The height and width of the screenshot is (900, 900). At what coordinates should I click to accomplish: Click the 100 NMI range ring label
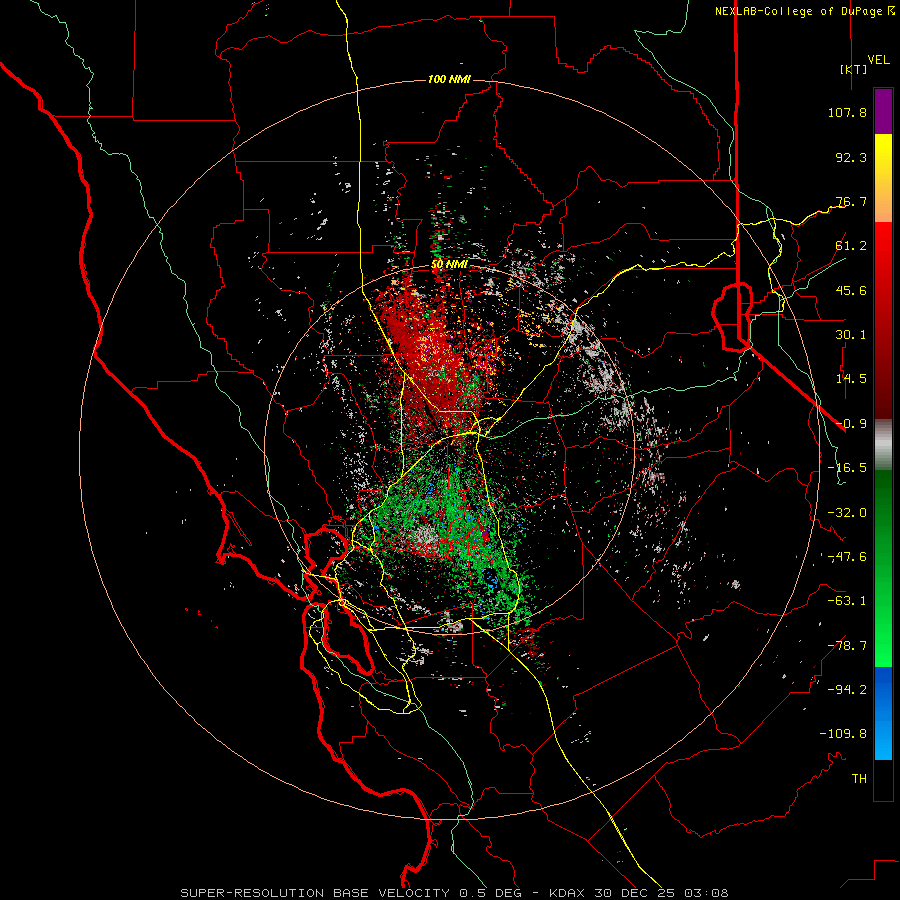tap(449, 79)
